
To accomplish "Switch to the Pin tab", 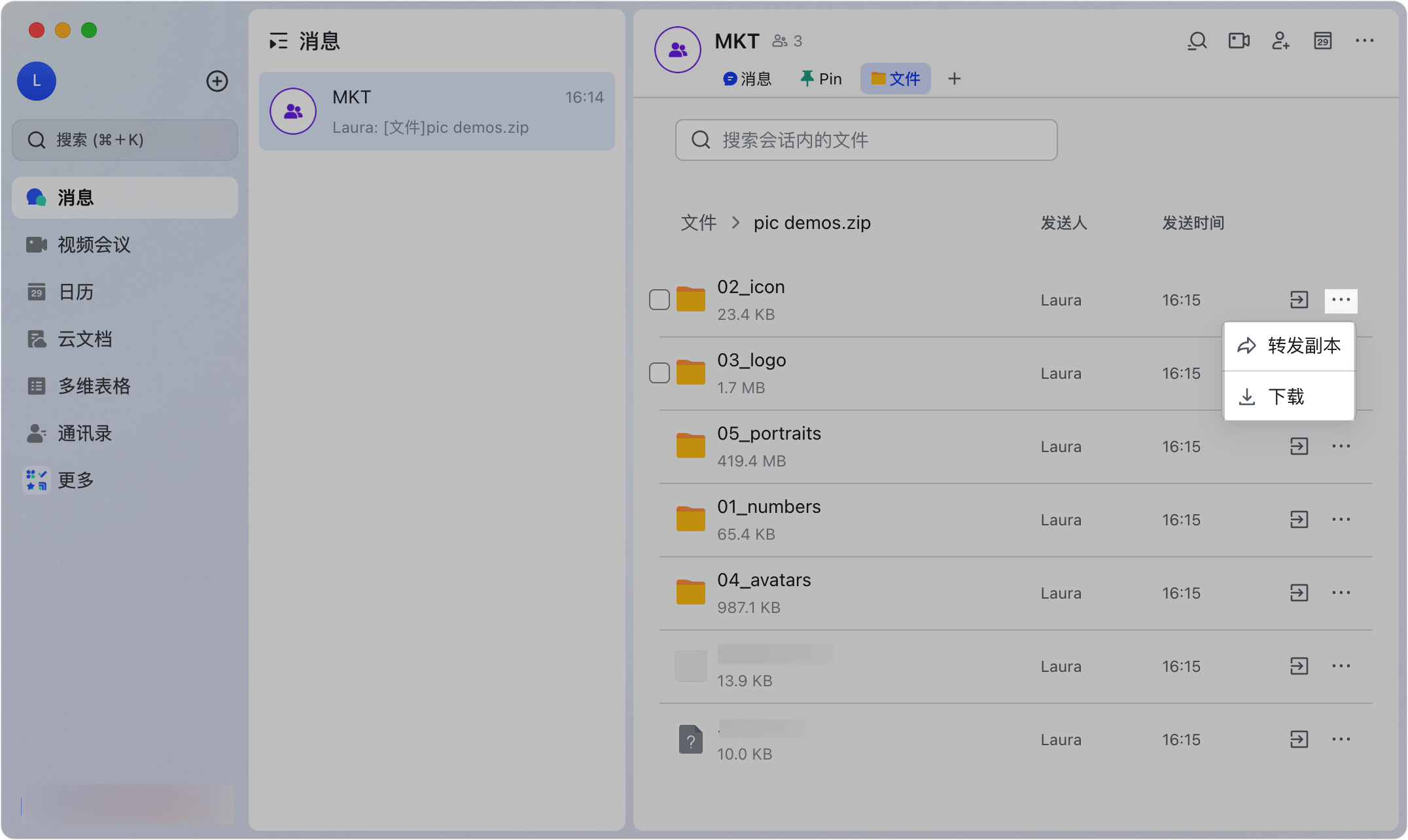I will pos(821,79).
